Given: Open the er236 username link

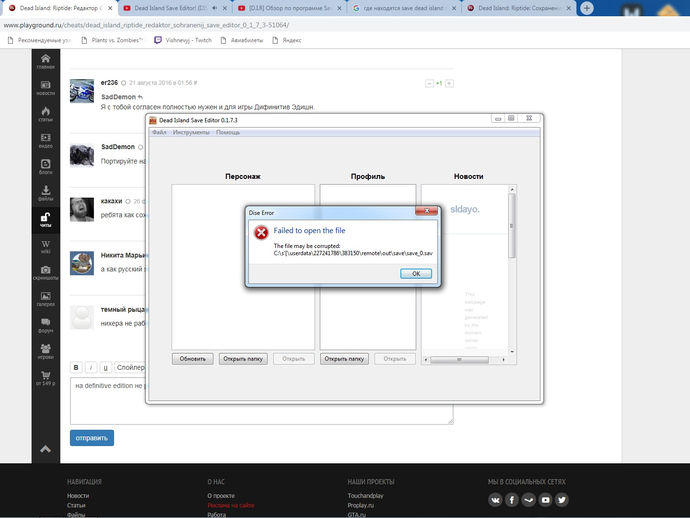Looking at the screenshot, I should click(109, 83).
